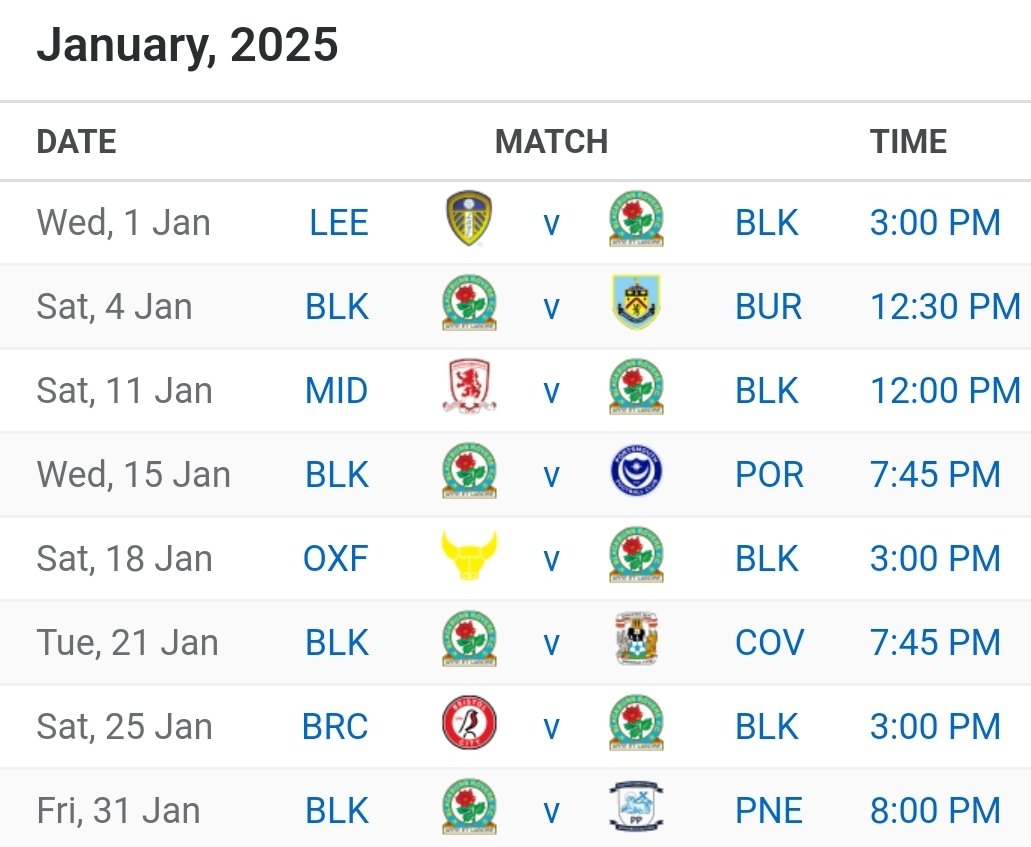This screenshot has height=847, width=1031.
Task: Click the POR team link
Action: point(769,475)
